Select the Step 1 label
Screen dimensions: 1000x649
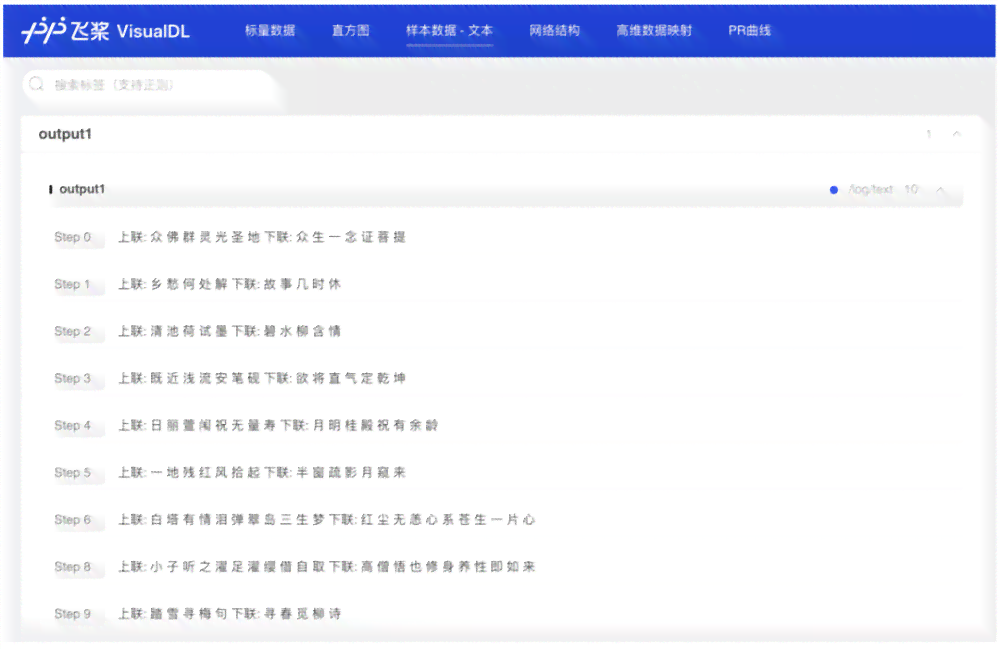[x=72, y=284]
